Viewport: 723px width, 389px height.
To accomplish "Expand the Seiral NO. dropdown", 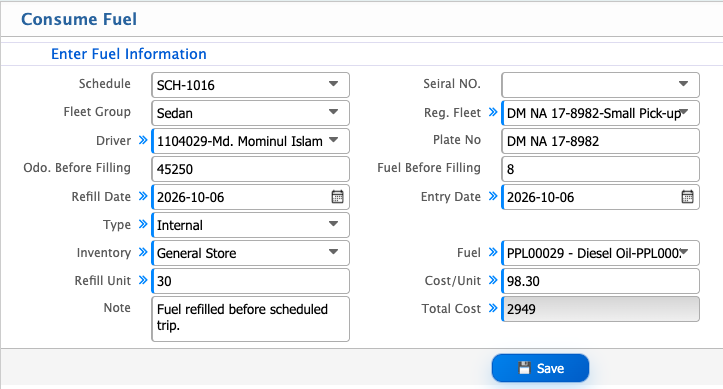I will (600, 85).
